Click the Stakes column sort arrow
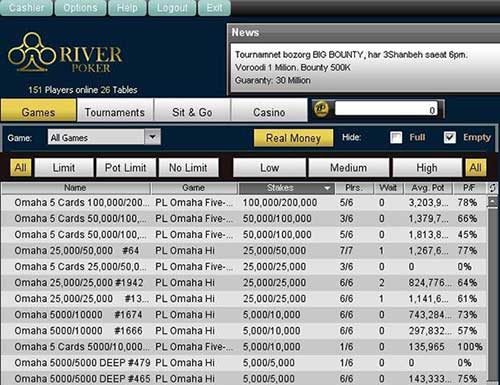This screenshot has width=500, height=385. [x=327, y=188]
